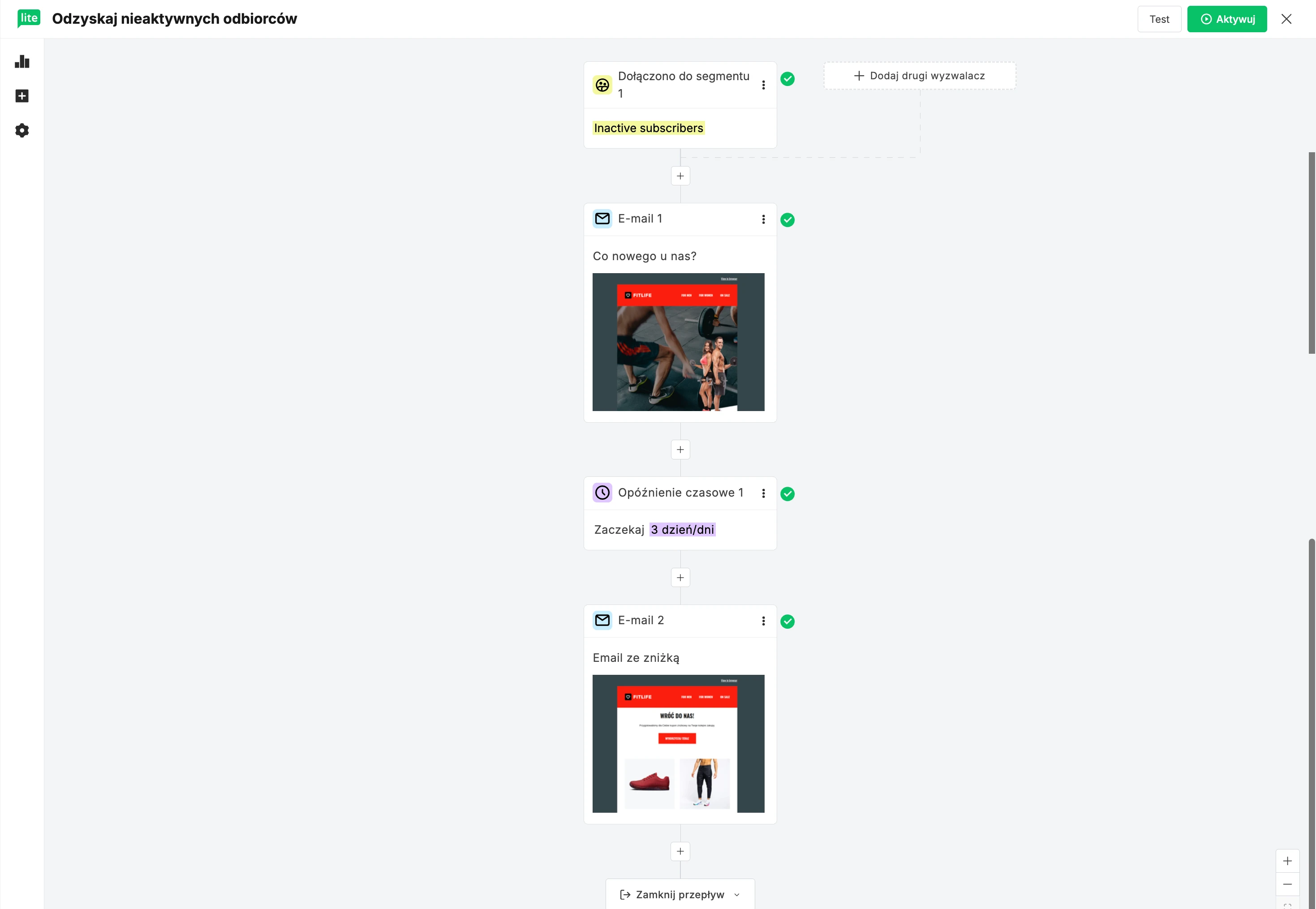Click the Co nowego u nas? subject

[644, 256]
